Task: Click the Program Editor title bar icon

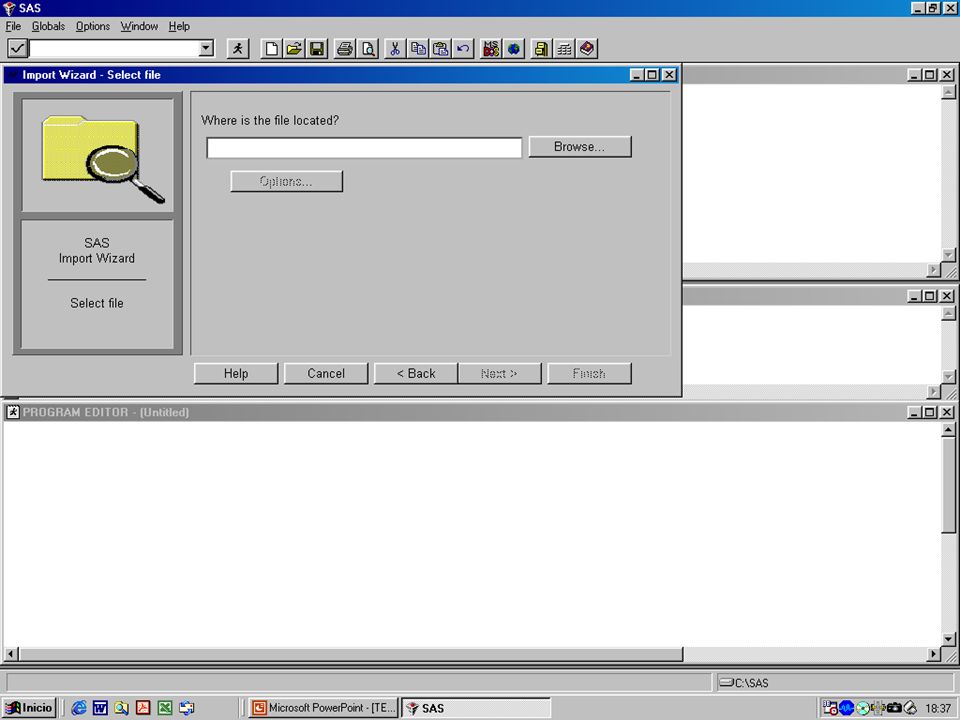Action: point(13,412)
